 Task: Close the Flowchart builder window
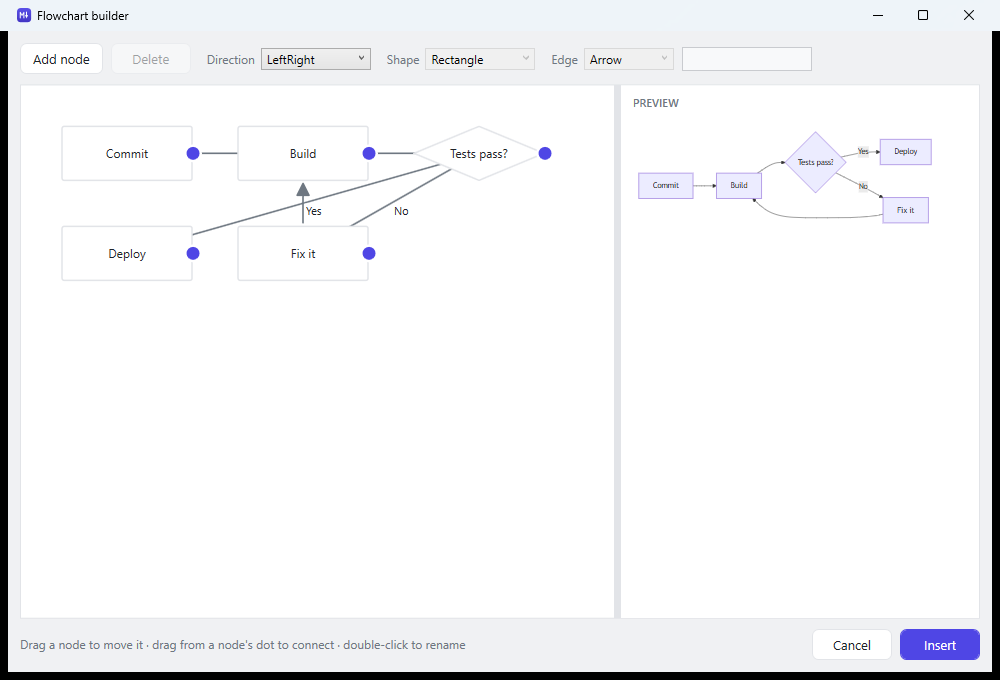[969, 15]
